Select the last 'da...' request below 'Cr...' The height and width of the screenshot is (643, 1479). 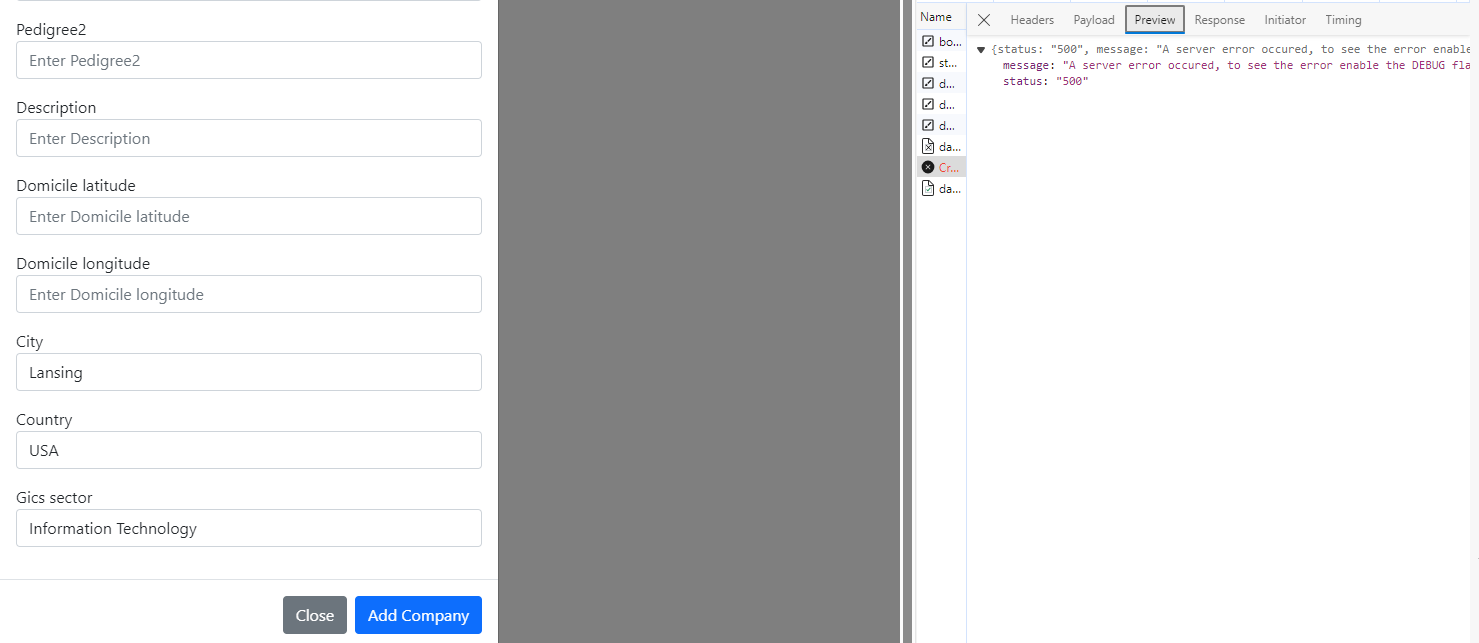(x=941, y=188)
